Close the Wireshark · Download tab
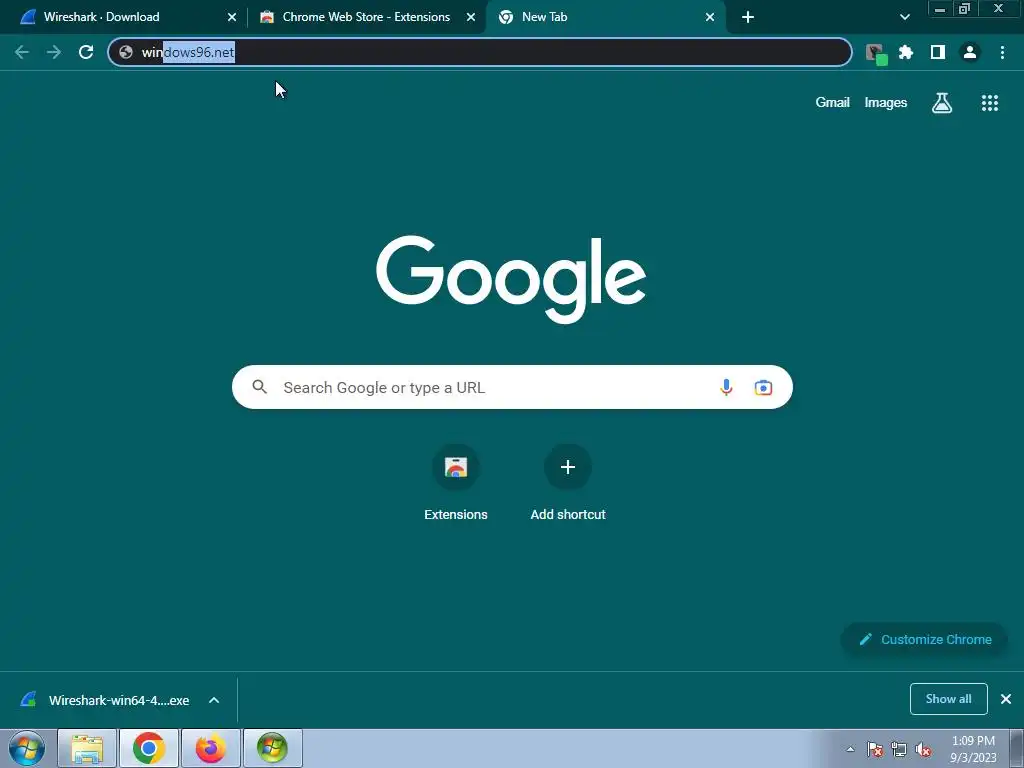1024x768 pixels. (x=232, y=17)
